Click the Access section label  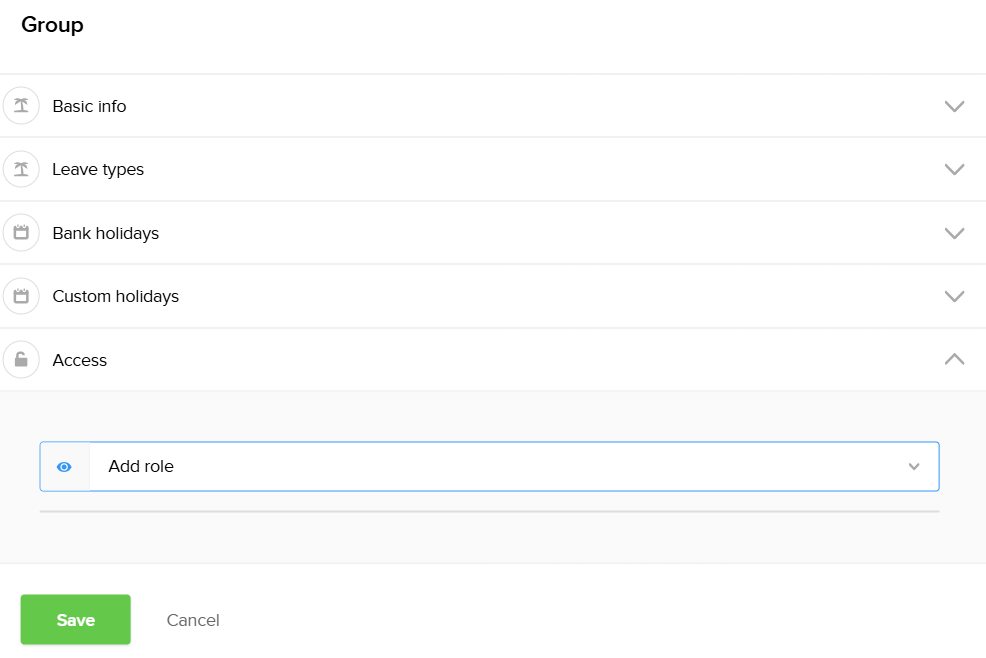click(x=79, y=360)
